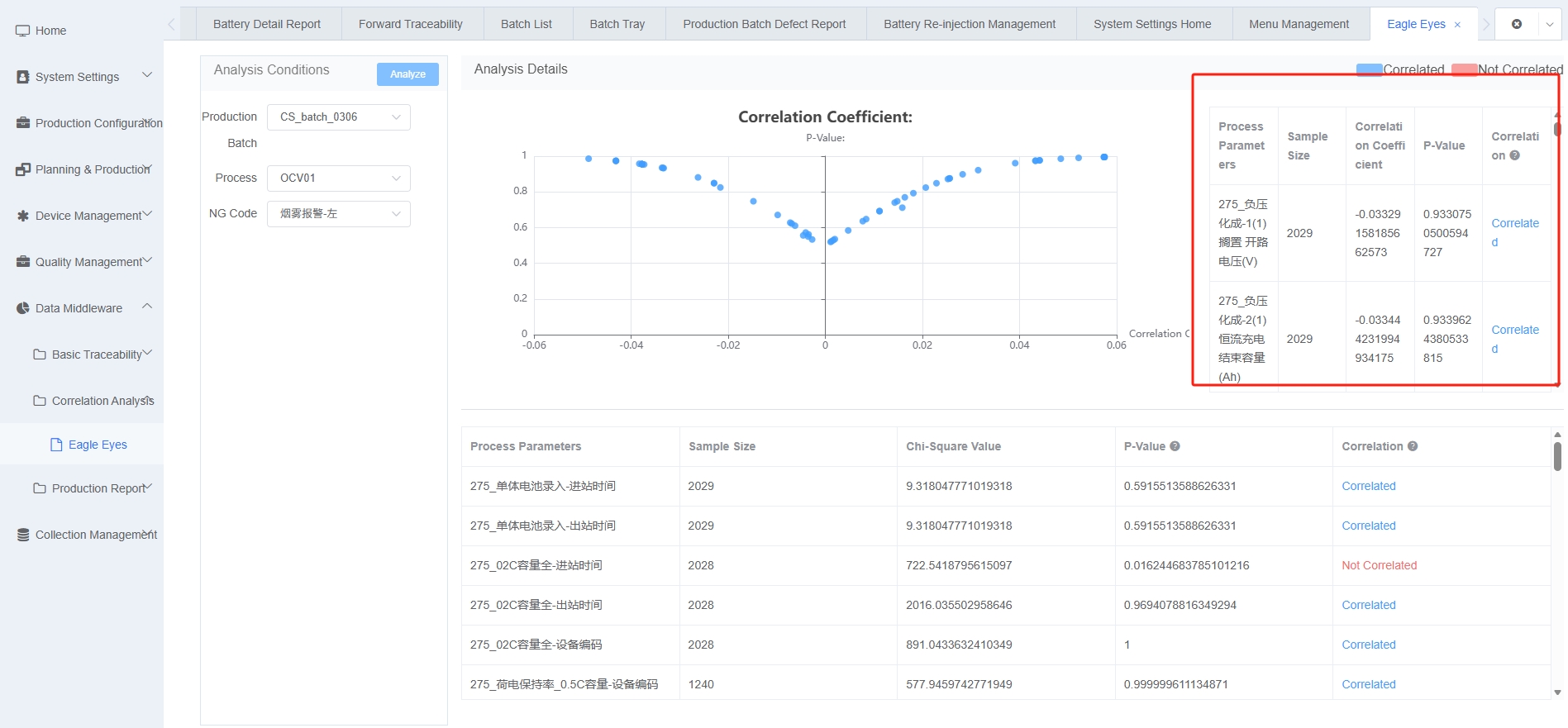1568x728 pixels.
Task: Click the Production Configuration briefcase icon
Action: (23, 123)
